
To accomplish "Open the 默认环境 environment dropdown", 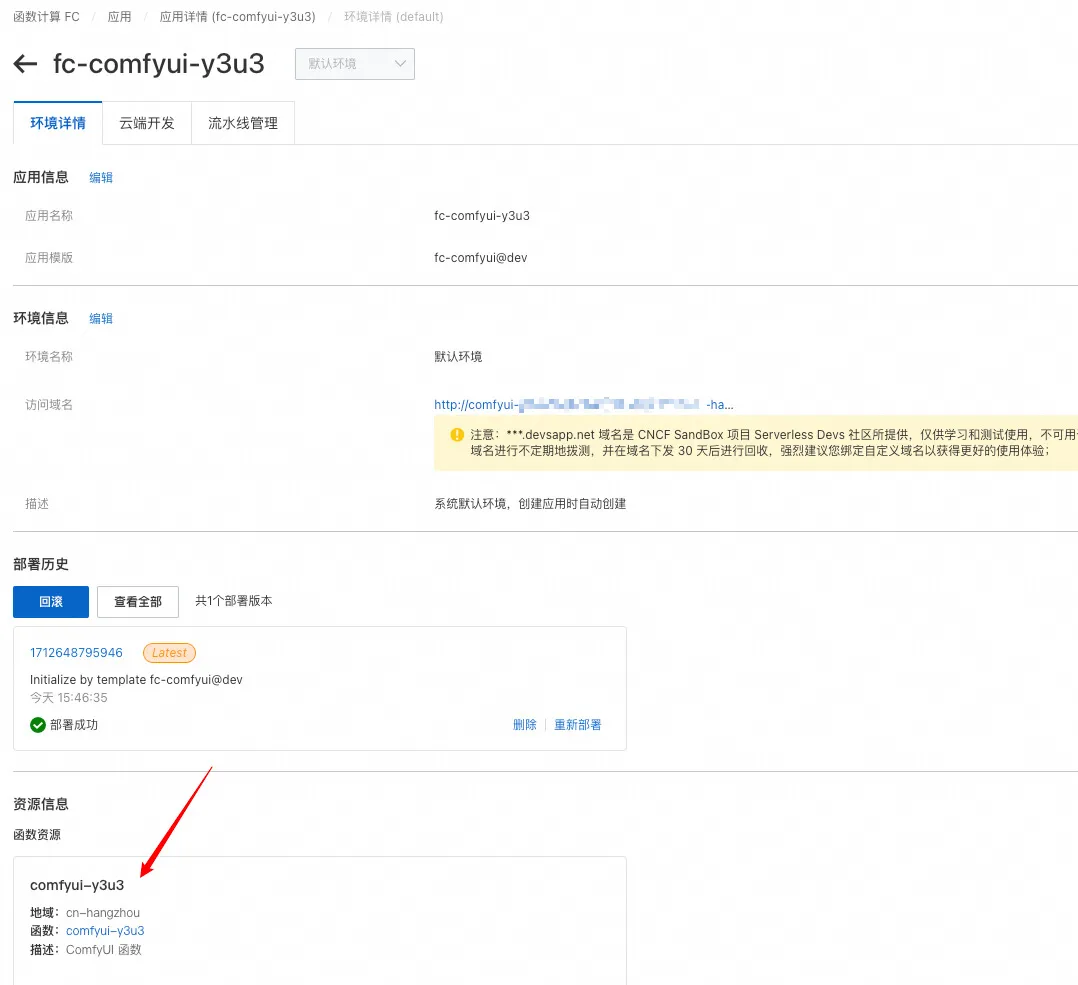I will pyautogui.click(x=355, y=64).
